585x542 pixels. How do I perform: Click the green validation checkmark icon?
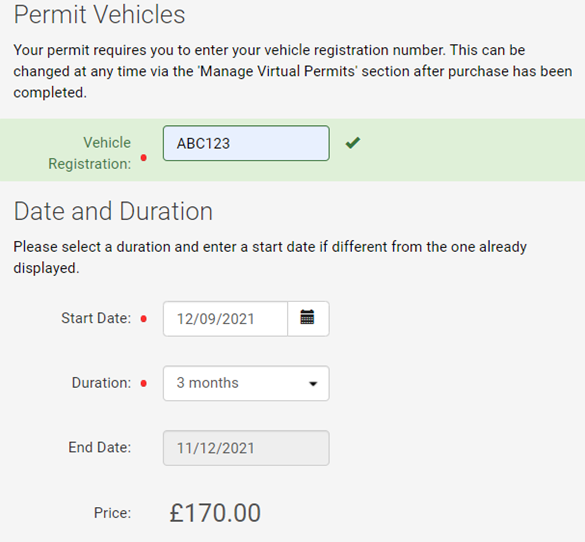pyautogui.click(x=353, y=142)
